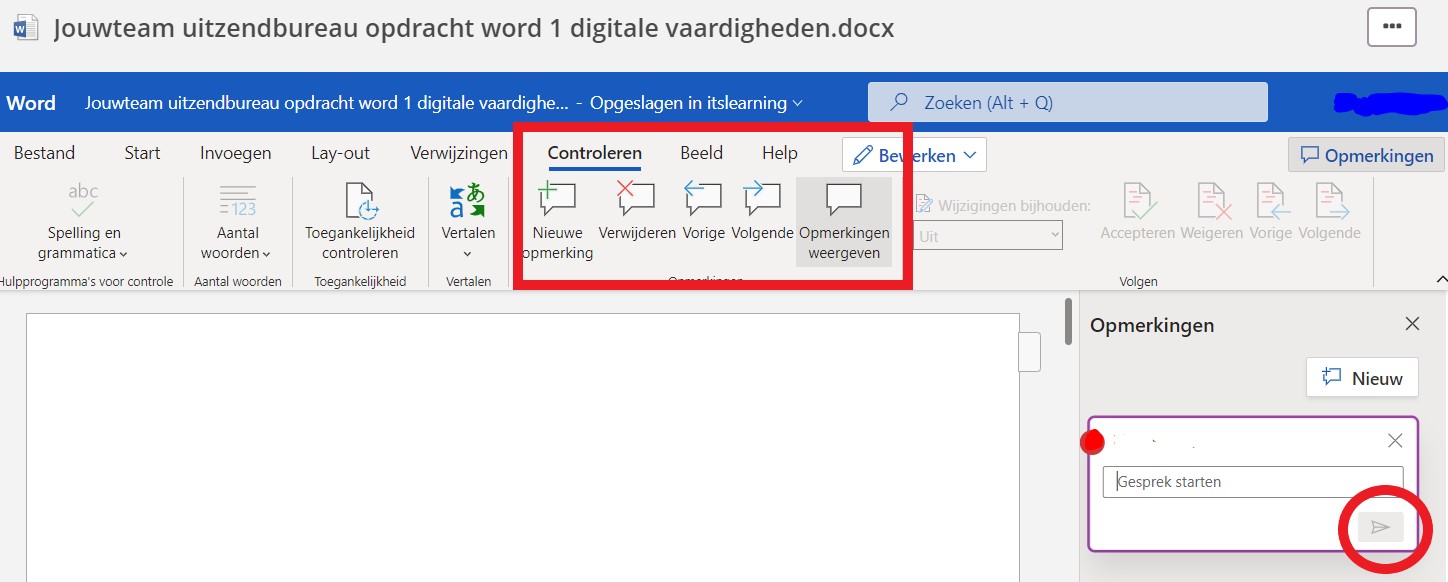Open the Vertalen dropdown
This screenshot has height=582, width=1448.
click(468, 220)
